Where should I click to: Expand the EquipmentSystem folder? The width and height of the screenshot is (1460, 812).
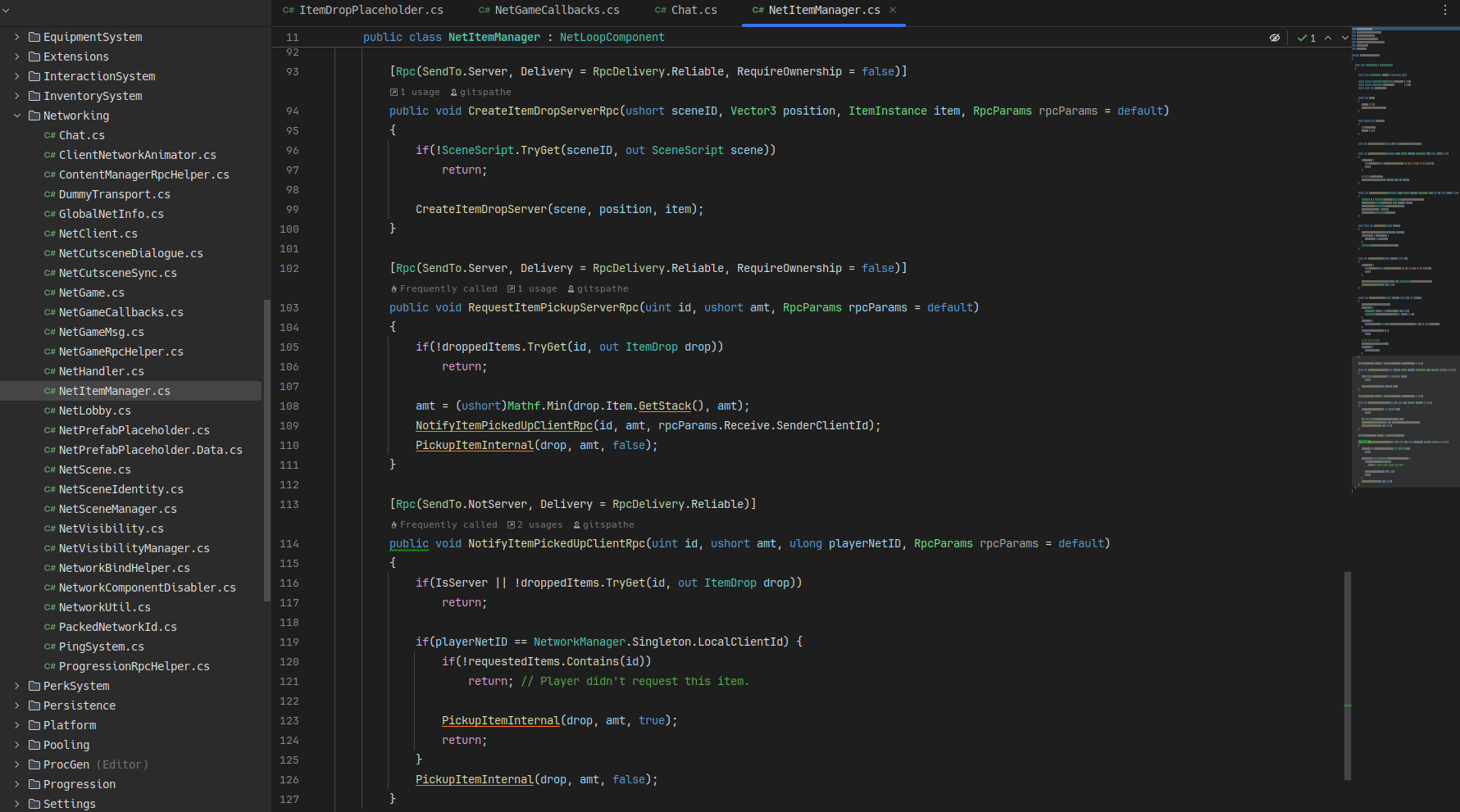point(16,37)
